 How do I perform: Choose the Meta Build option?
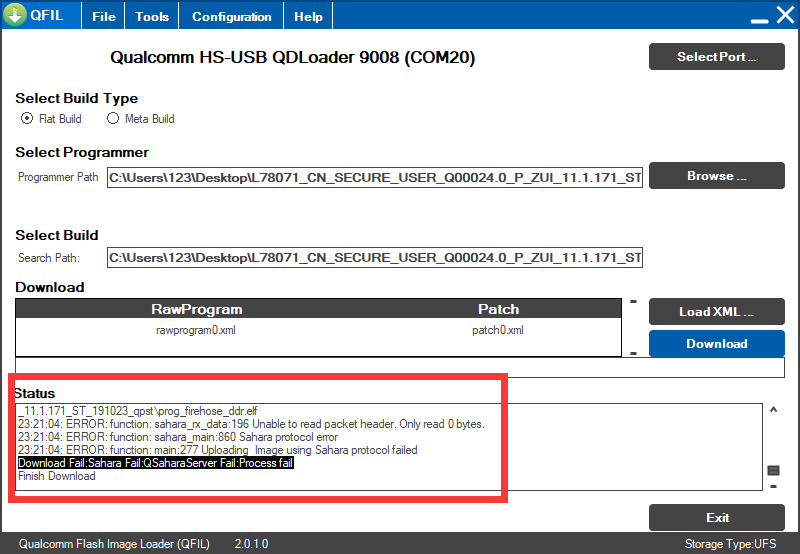(x=113, y=119)
